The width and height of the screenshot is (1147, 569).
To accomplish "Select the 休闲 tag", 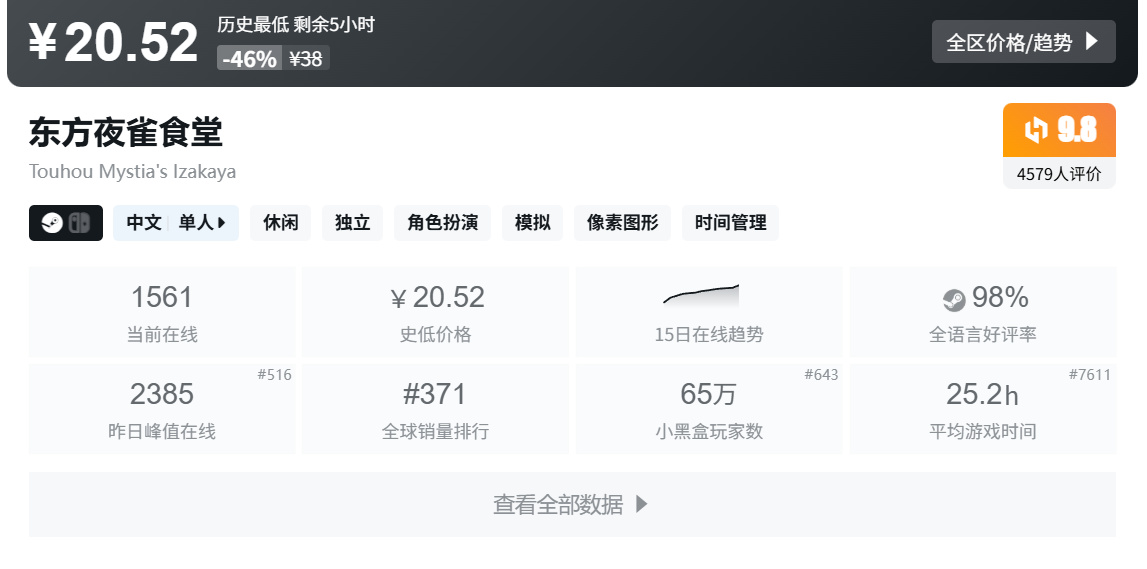I will coord(280,223).
